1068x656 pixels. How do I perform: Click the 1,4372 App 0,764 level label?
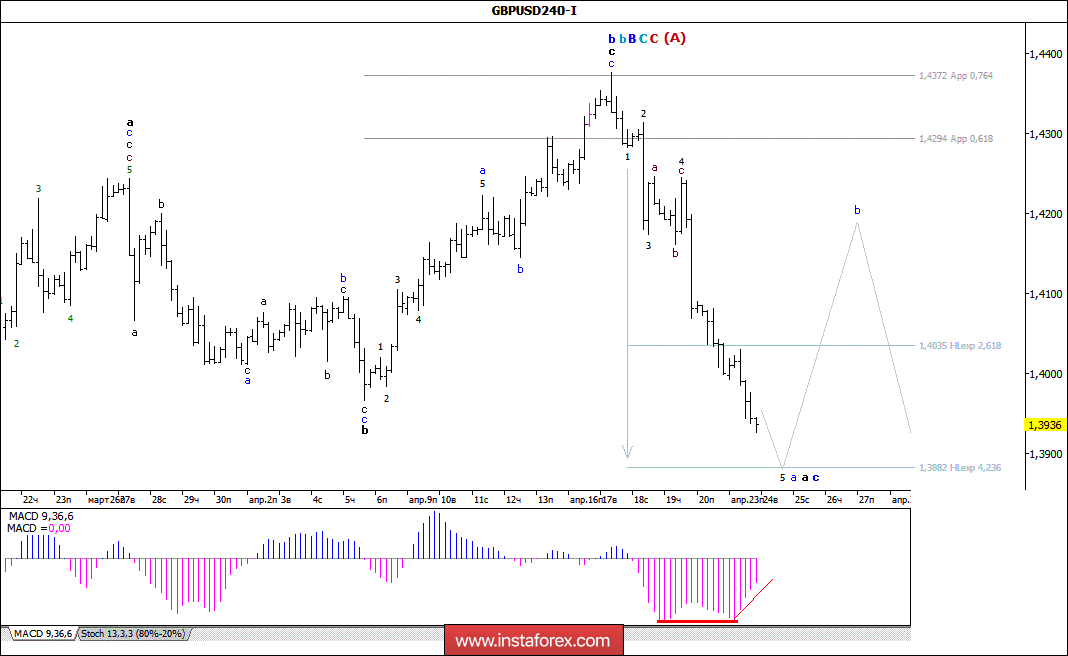point(956,76)
